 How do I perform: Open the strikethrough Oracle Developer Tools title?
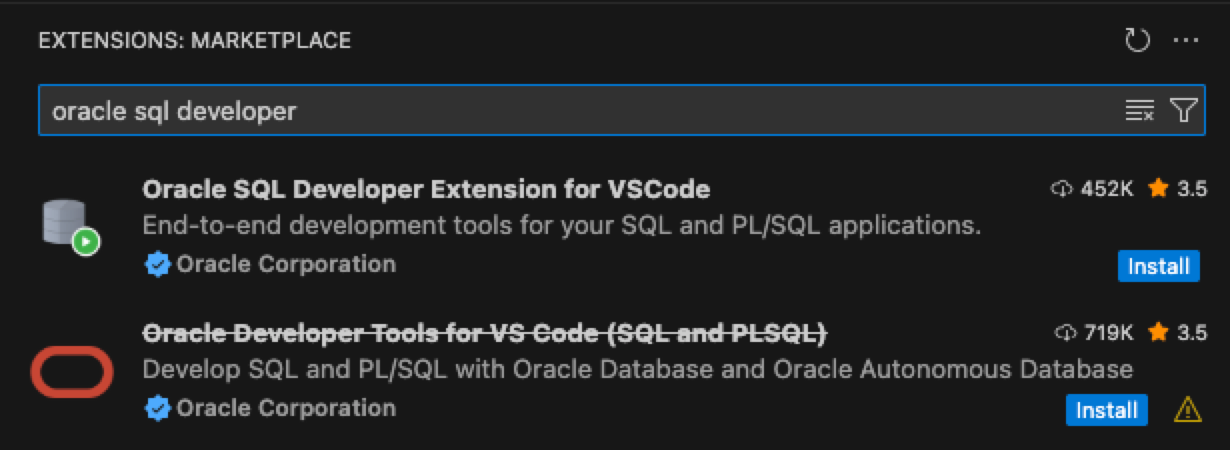click(485, 332)
